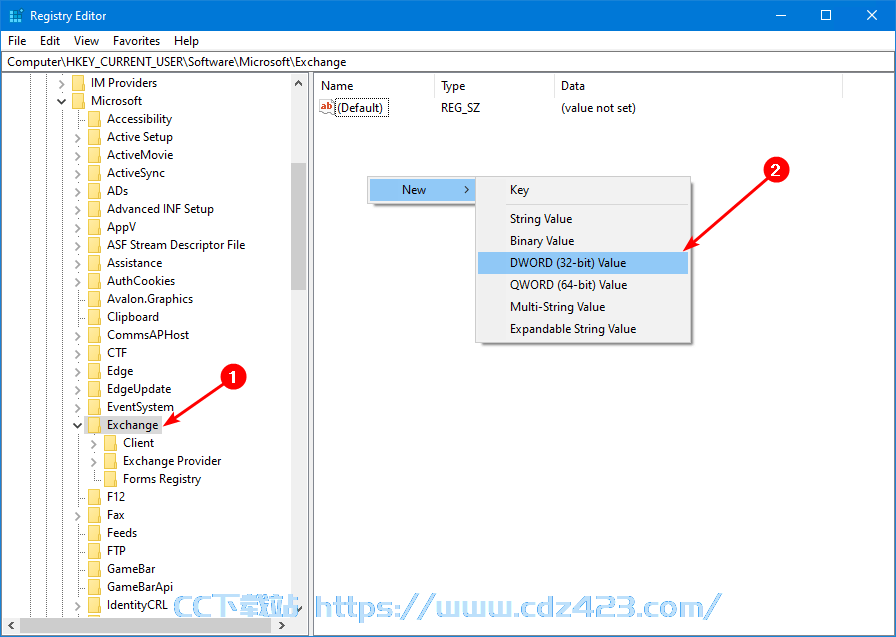Select the Clipboard key

(x=133, y=317)
